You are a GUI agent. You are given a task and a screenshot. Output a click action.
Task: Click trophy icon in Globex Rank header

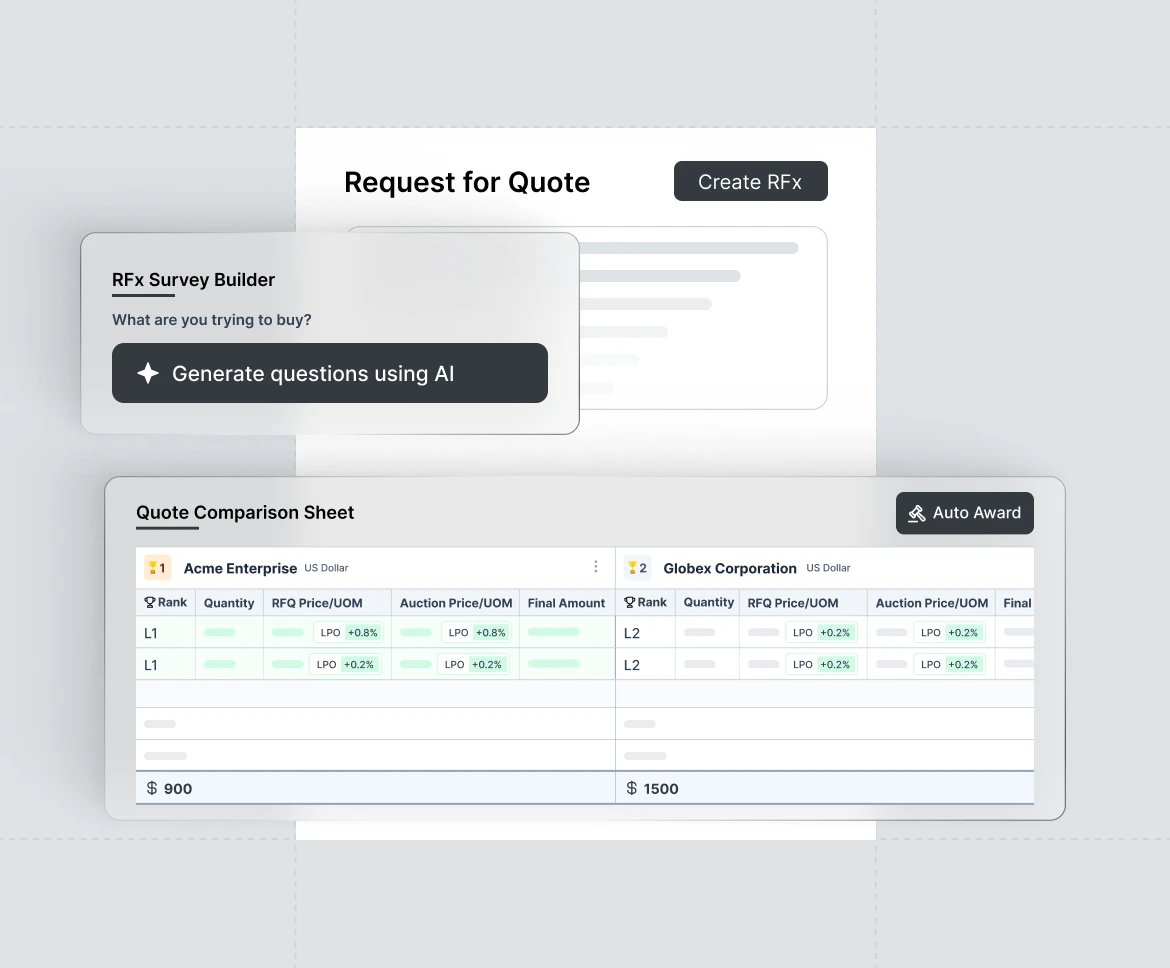coord(629,603)
